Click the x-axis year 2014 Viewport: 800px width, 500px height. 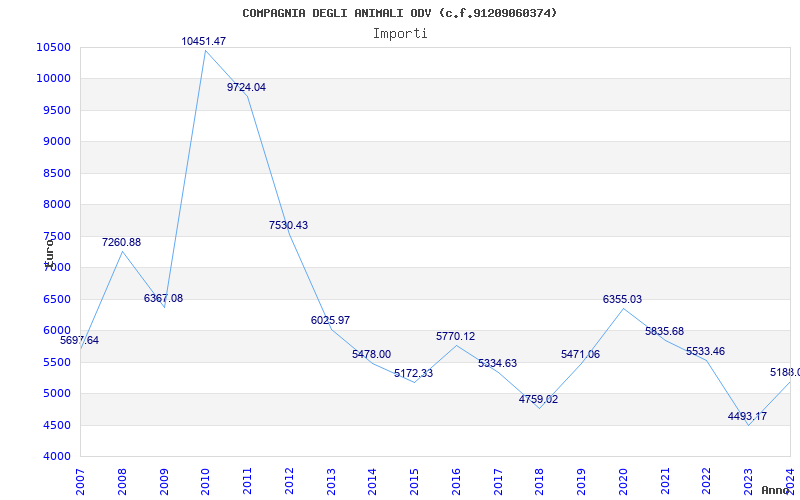(372, 482)
